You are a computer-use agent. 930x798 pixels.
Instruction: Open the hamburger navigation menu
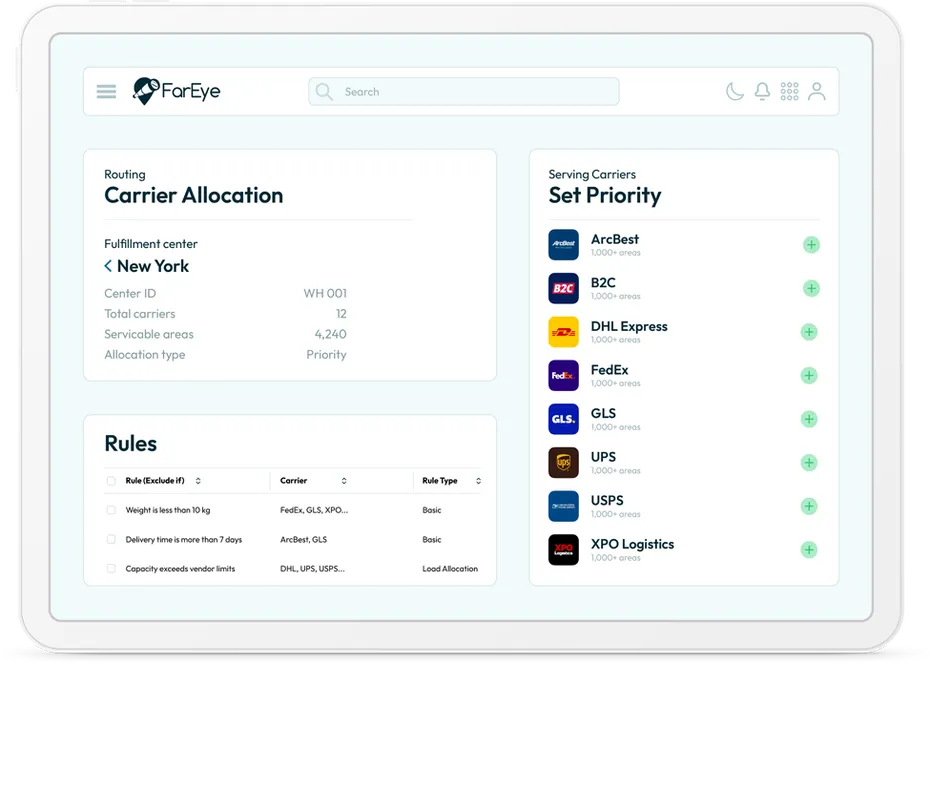[106, 92]
